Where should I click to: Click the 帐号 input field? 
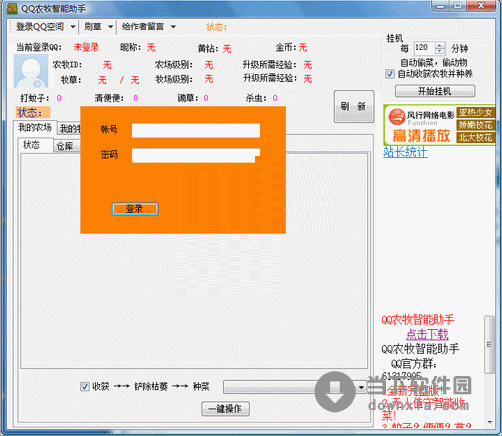point(196,130)
